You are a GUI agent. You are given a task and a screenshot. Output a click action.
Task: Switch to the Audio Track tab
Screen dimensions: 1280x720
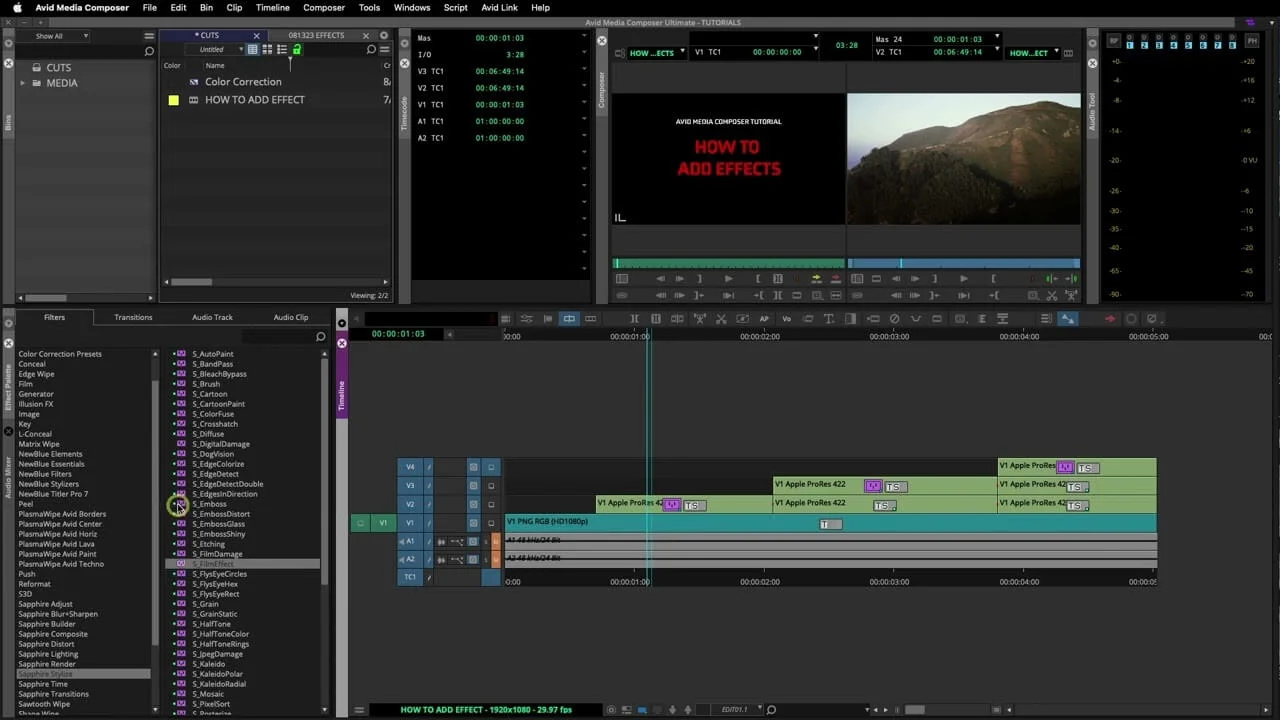click(212, 317)
